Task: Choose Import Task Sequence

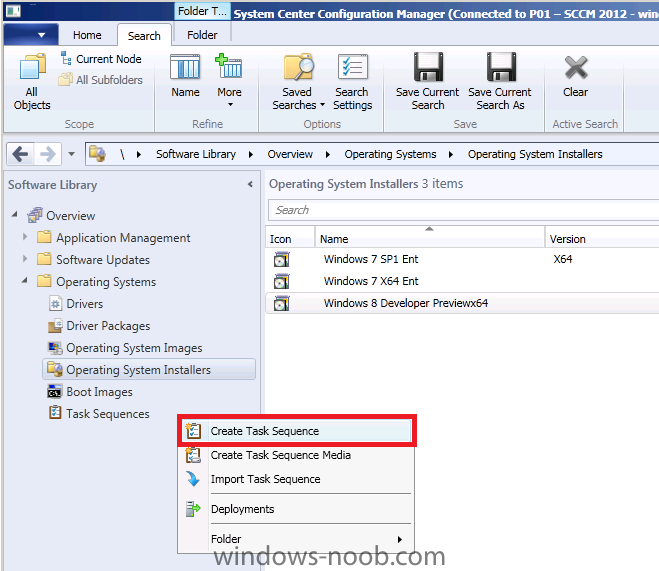Action: click(297, 479)
